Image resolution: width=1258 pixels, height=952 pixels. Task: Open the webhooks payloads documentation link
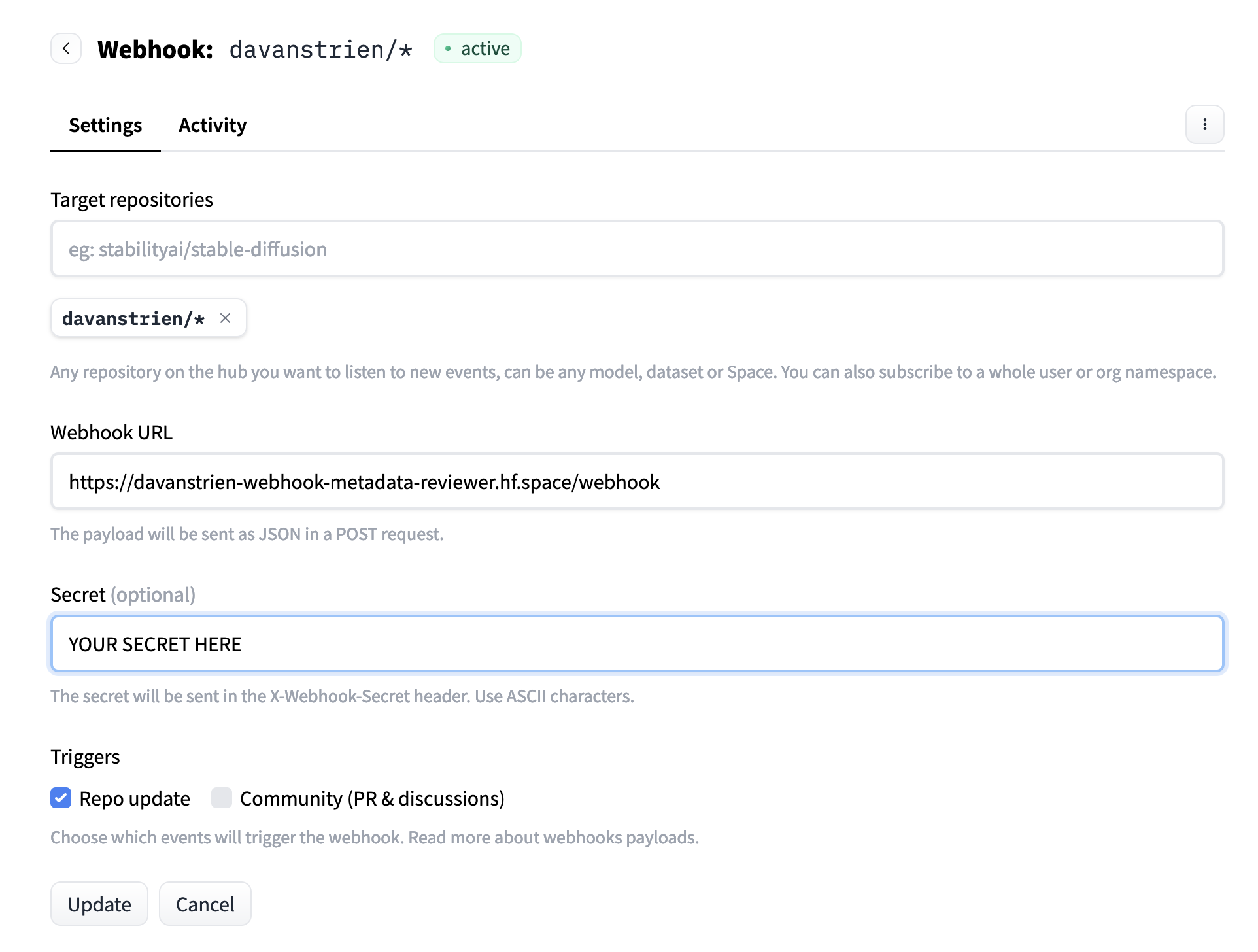551,837
